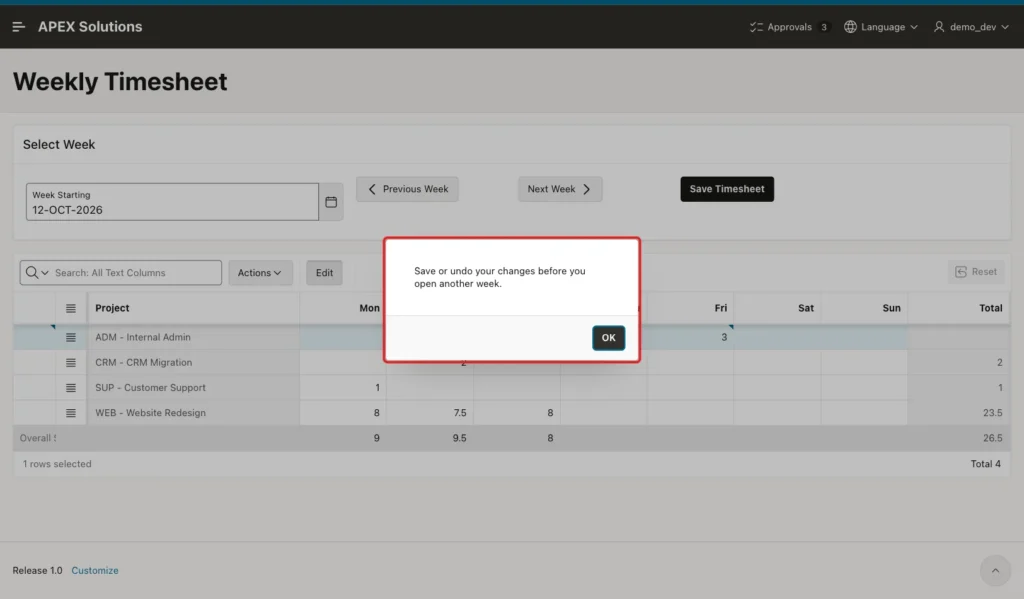Click Mon cell for Customer Support row
This screenshot has height=599, width=1024.
pos(344,387)
